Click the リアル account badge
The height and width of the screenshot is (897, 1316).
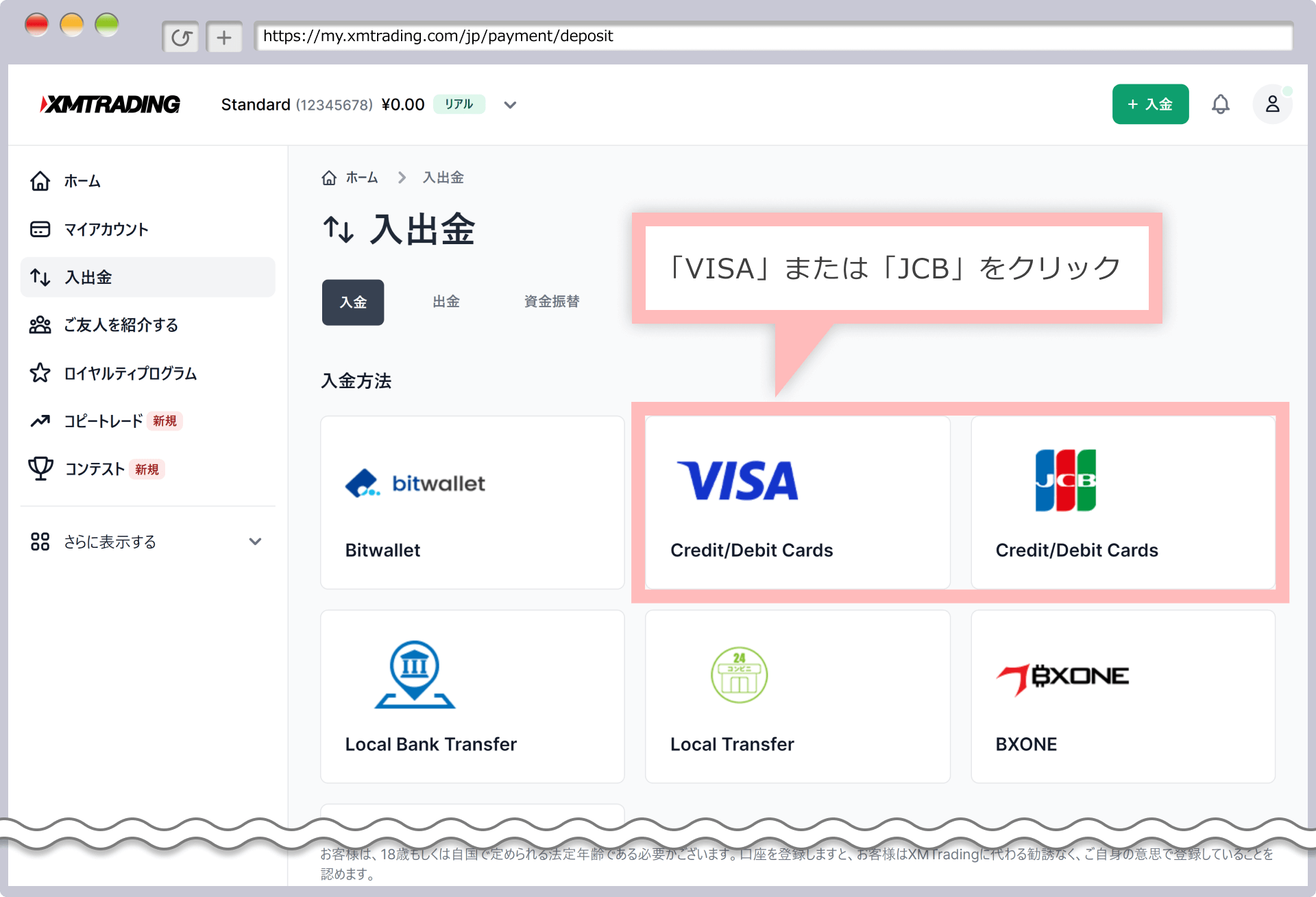[x=459, y=104]
